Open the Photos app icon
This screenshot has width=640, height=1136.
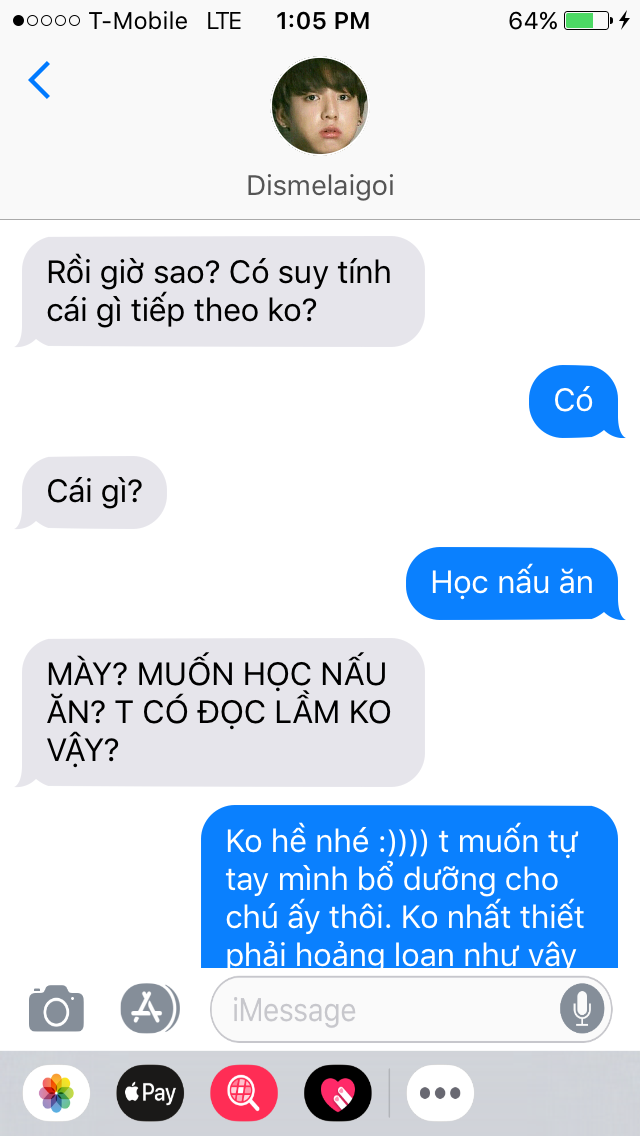[x=57, y=1093]
